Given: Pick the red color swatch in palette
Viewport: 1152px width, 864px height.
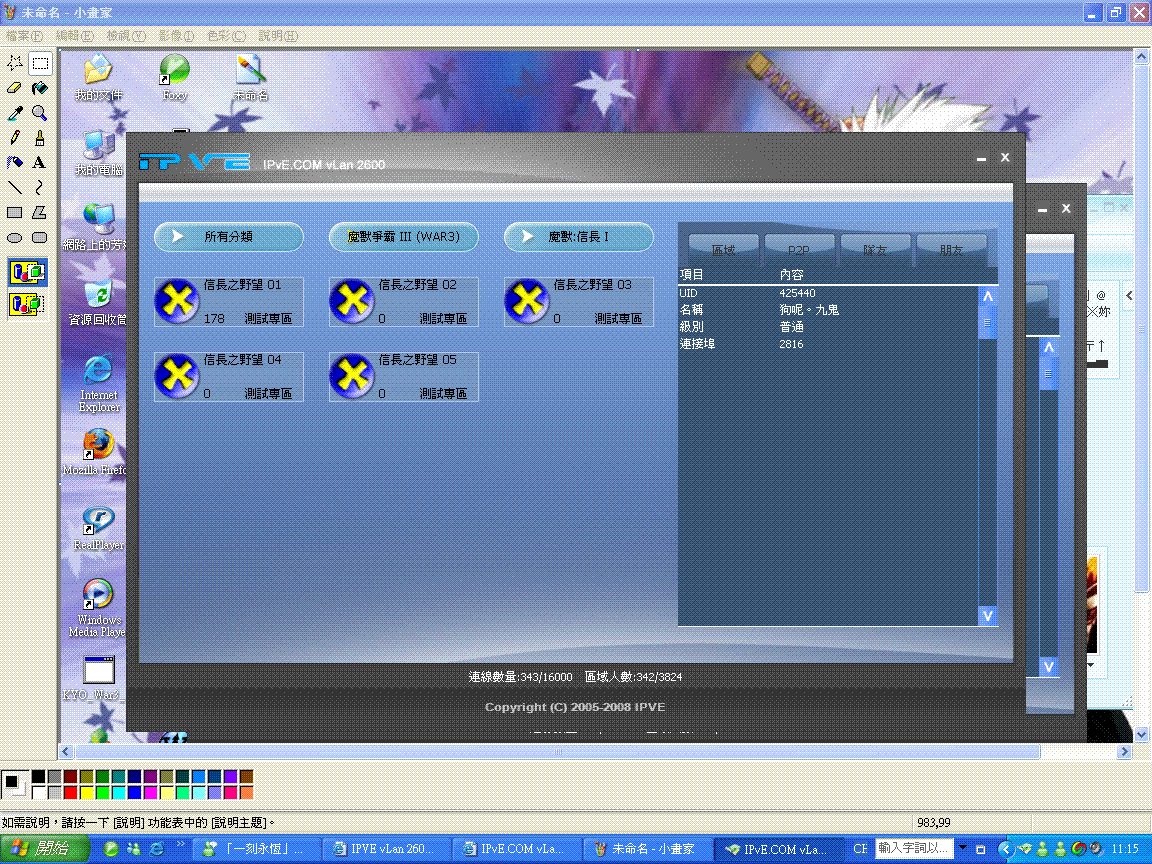Looking at the screenshot, I should pyautogui.click(x=71, y=792).
